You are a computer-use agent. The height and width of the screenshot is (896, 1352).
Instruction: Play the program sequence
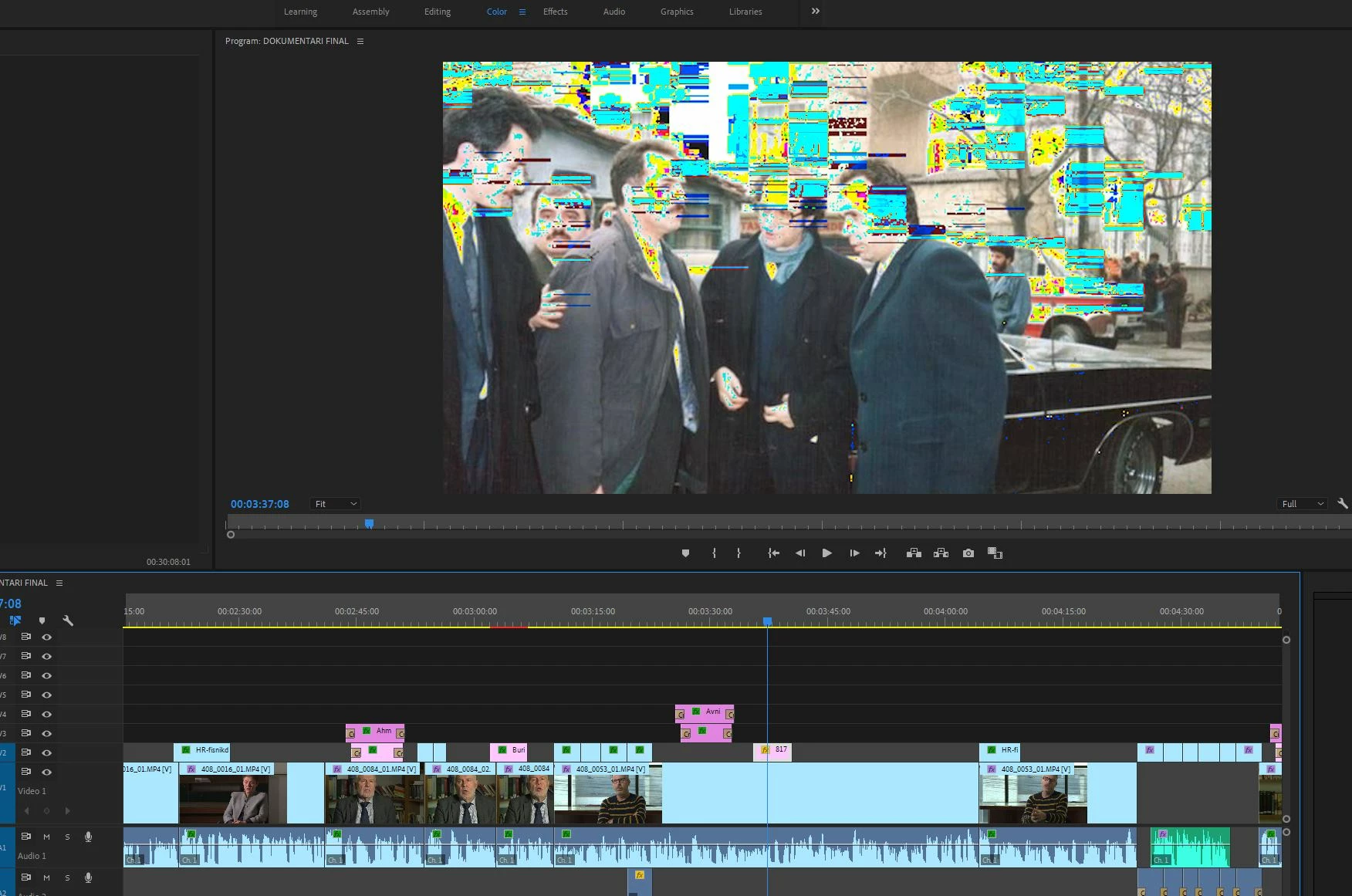[x=826, y=553]
